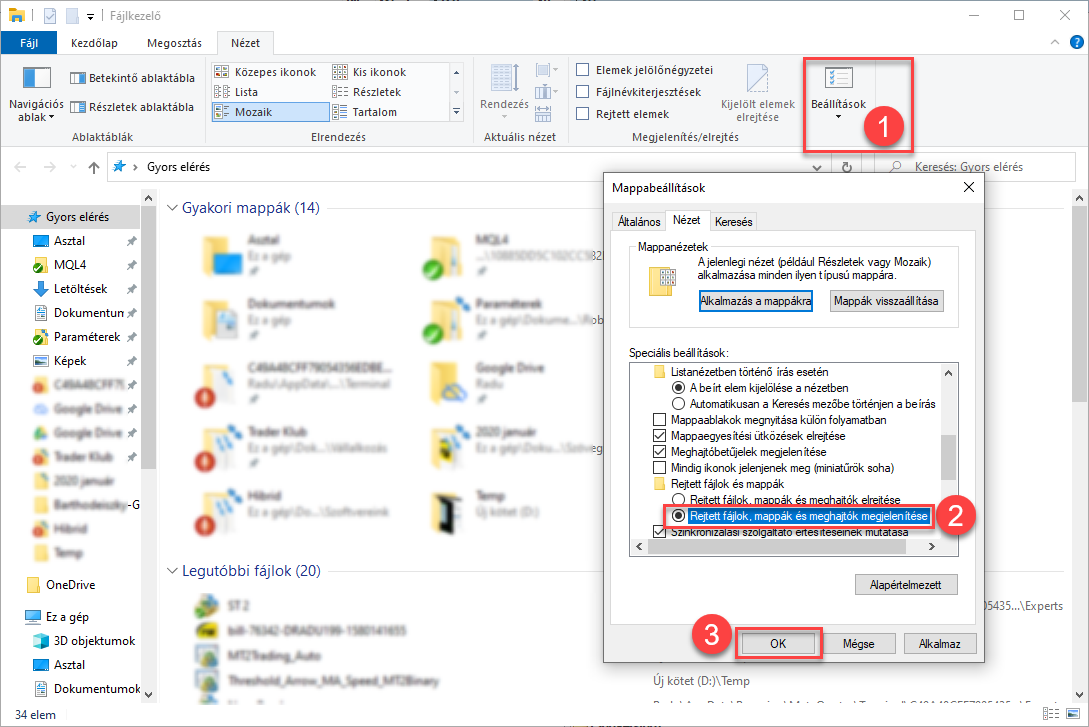The width and height of the screenshot is (1089, 727).
Task: Enable Rejtett elemek checkbox
Action: click(x=583, y=114)
